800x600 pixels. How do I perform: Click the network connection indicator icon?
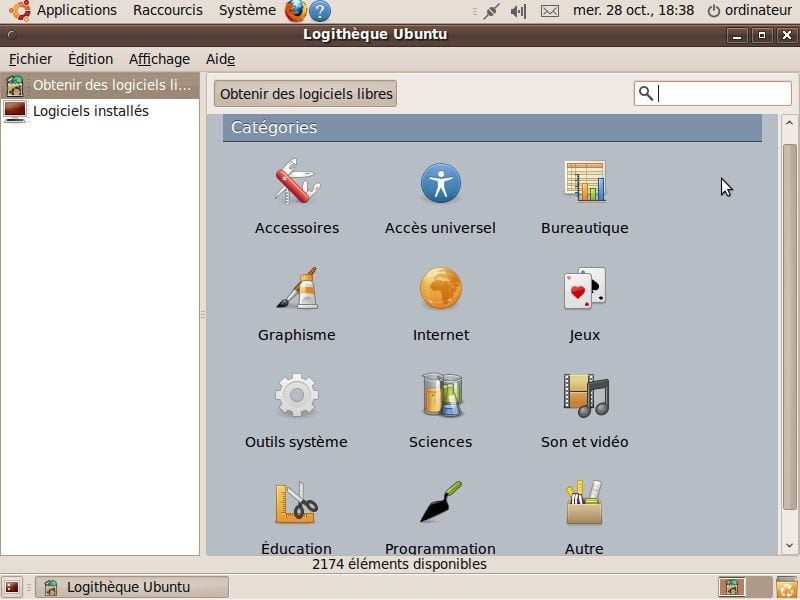coord(491,11)
